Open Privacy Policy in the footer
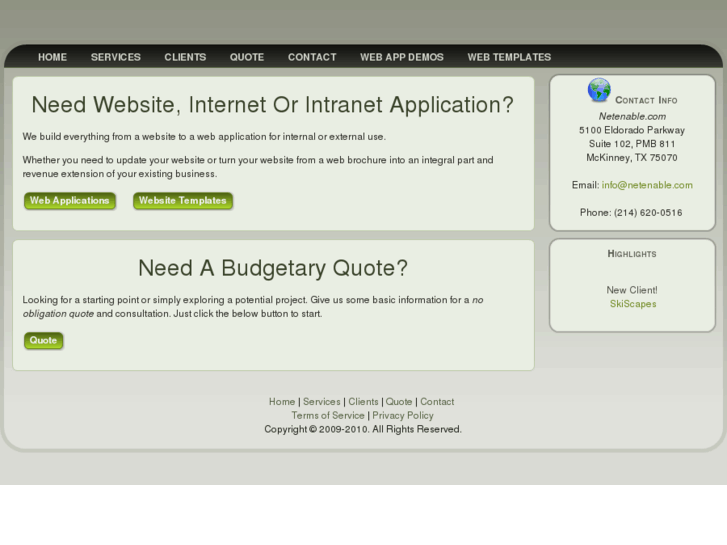727x545 pixels. (x=403, y=416)
